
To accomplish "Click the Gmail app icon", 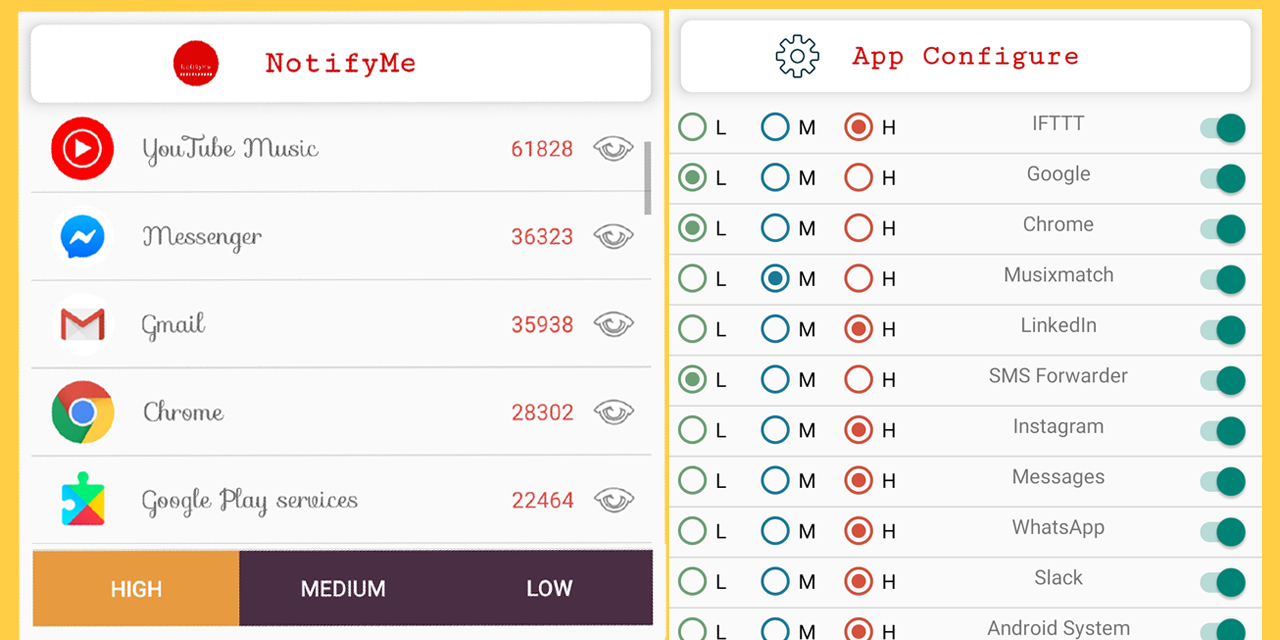I will click(x=82, y=325).
